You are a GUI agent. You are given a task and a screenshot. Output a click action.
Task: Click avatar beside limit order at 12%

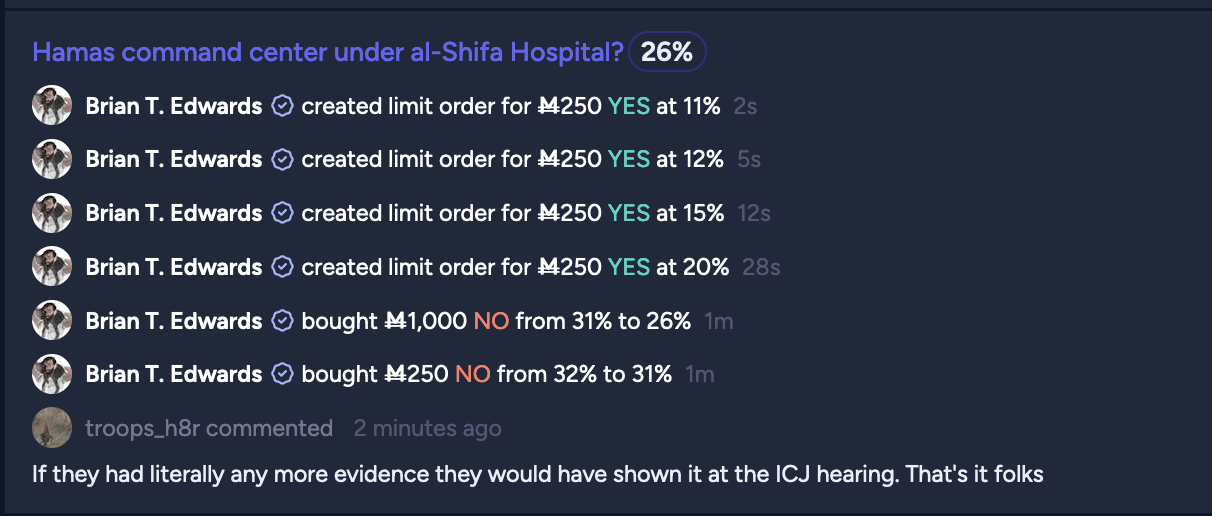[x=52, y=159]
